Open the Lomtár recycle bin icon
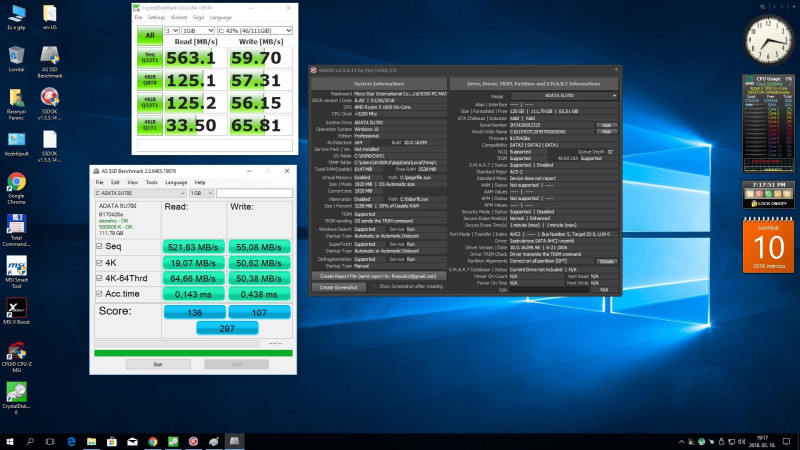 click(x=16, y=59)
